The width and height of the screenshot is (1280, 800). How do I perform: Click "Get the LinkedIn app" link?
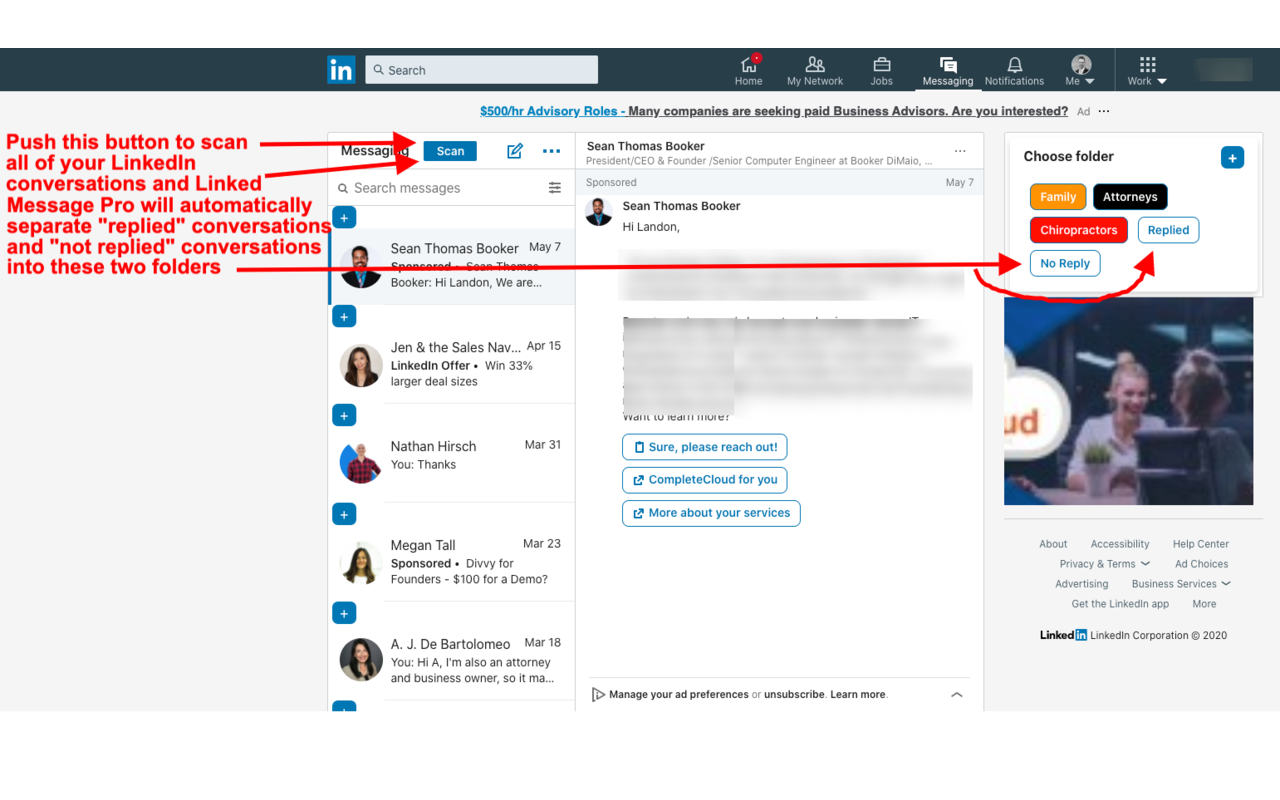1120,604
